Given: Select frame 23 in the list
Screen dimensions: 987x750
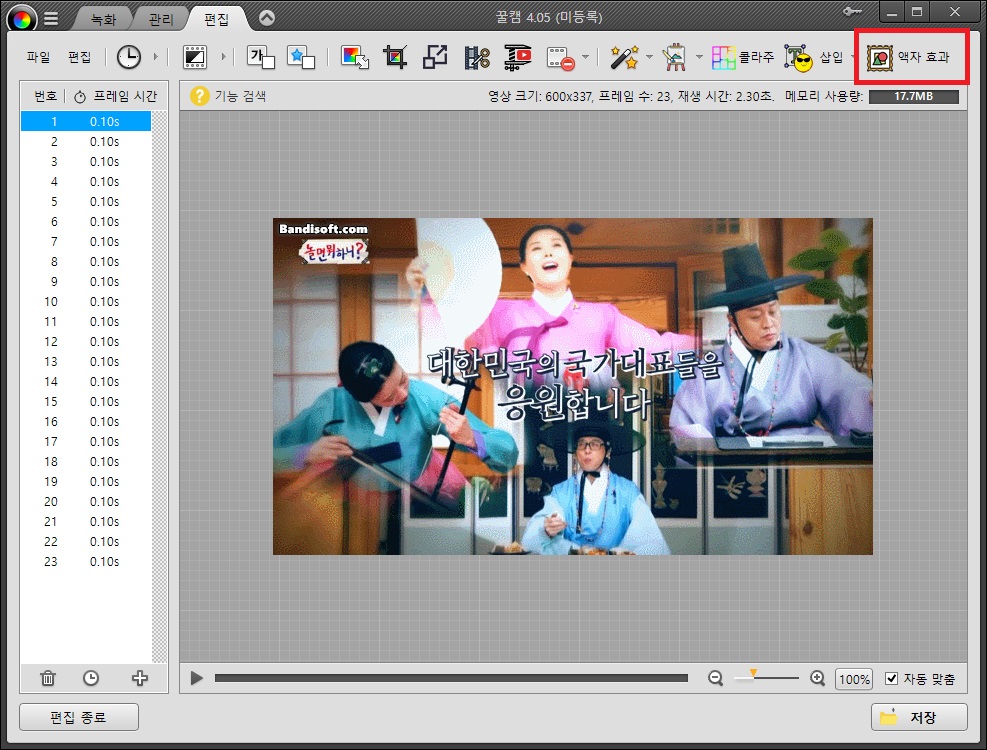Looking at the screenshot, I should 86,562.
